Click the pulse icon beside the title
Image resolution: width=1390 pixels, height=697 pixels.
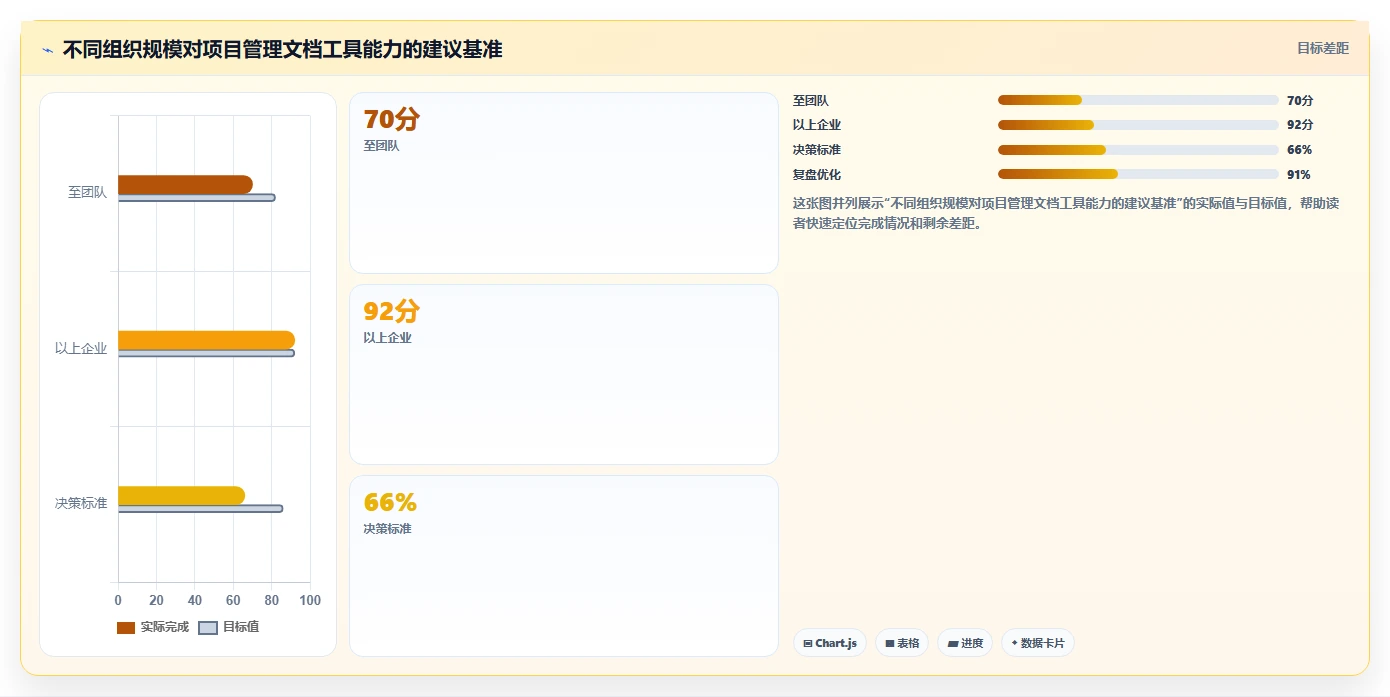pyautogui.click(x=47, y=50)
